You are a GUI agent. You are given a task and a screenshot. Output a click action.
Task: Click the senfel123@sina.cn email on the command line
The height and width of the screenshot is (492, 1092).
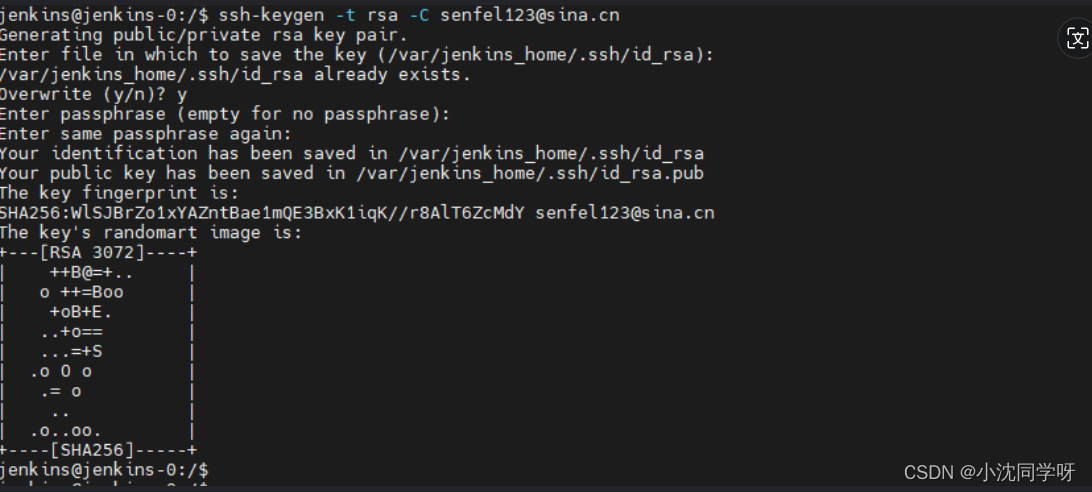529,15
